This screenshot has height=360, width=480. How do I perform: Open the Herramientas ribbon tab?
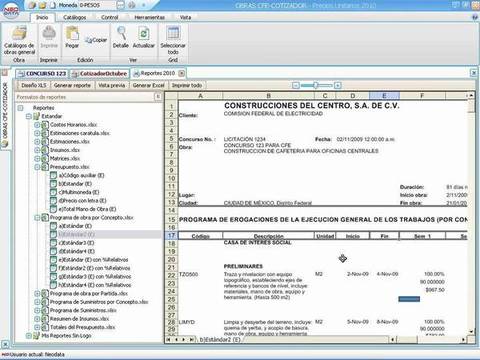(x=149, y=17)
